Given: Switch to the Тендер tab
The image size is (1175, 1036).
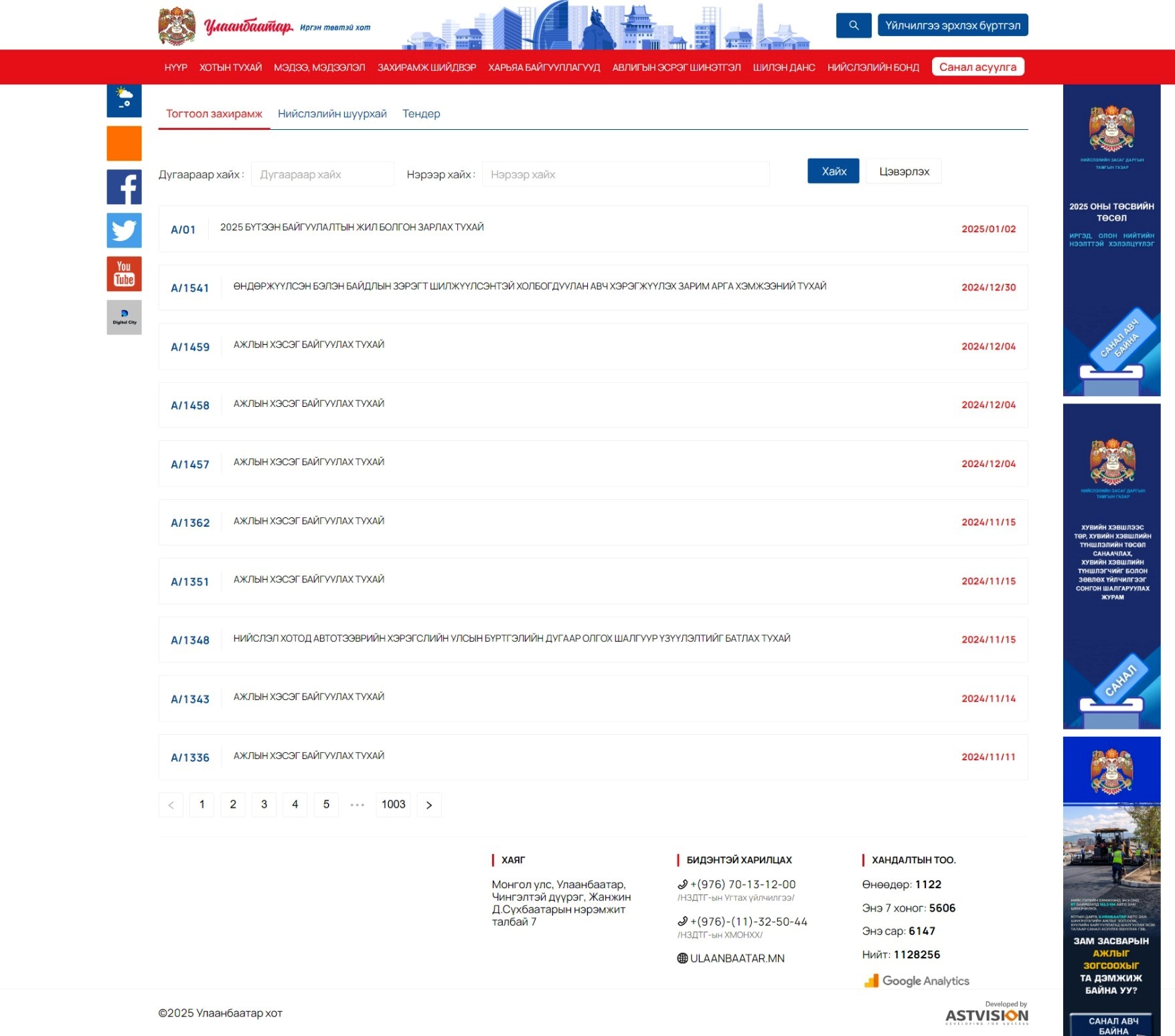Looking at the screenshot, I should click(421, 114).
